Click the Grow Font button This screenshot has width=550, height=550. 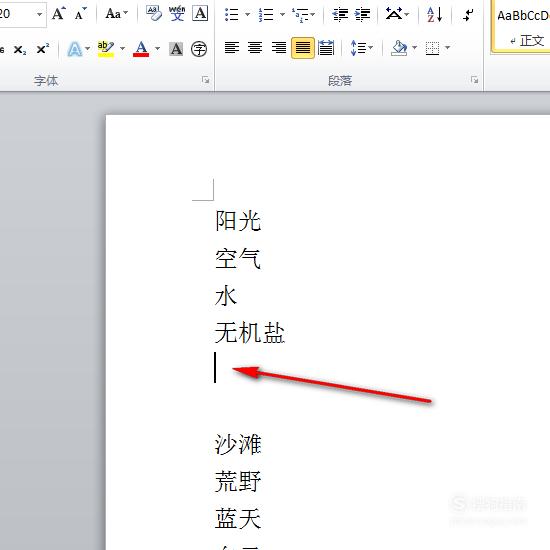pos(58,14)
